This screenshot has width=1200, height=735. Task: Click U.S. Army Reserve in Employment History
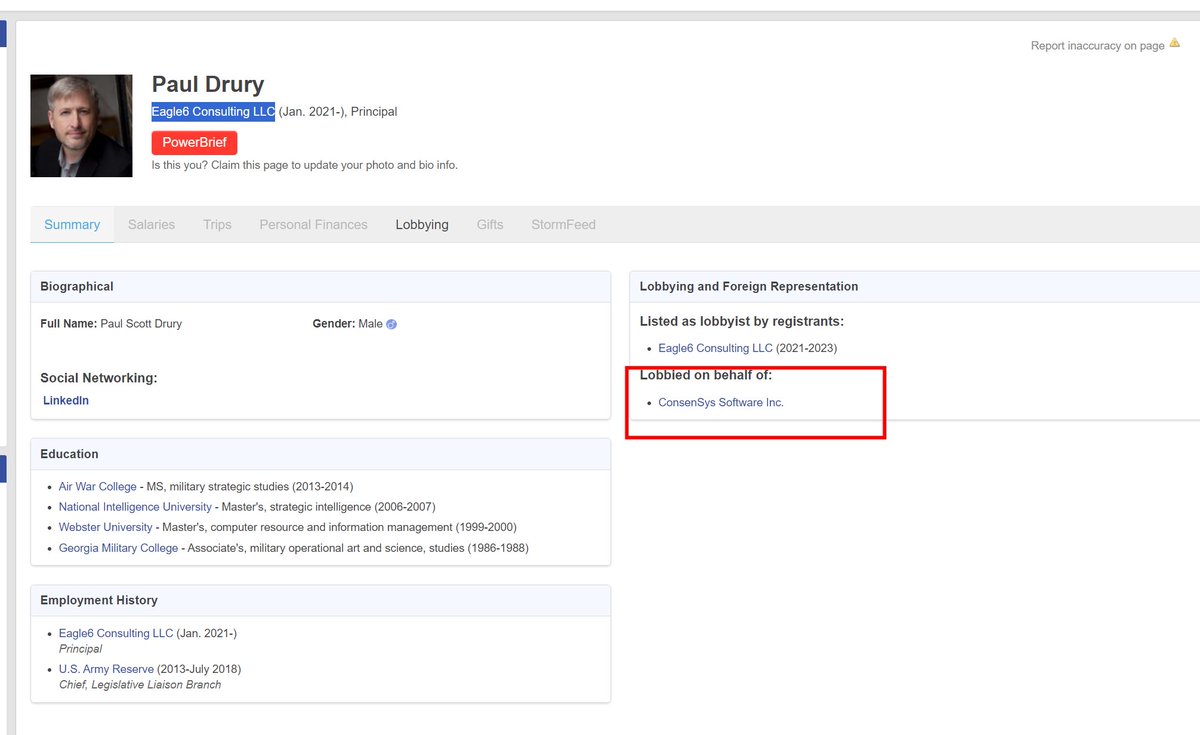tap(106, 669)
